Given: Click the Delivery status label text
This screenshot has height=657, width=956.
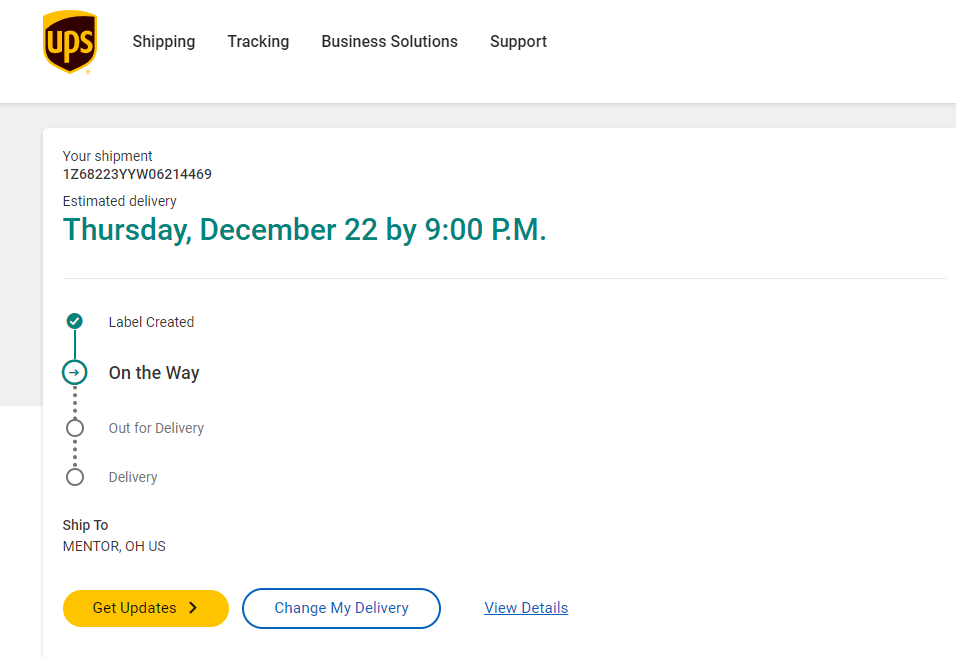Looking at the screenshot, I should click(x=133, y=477).
